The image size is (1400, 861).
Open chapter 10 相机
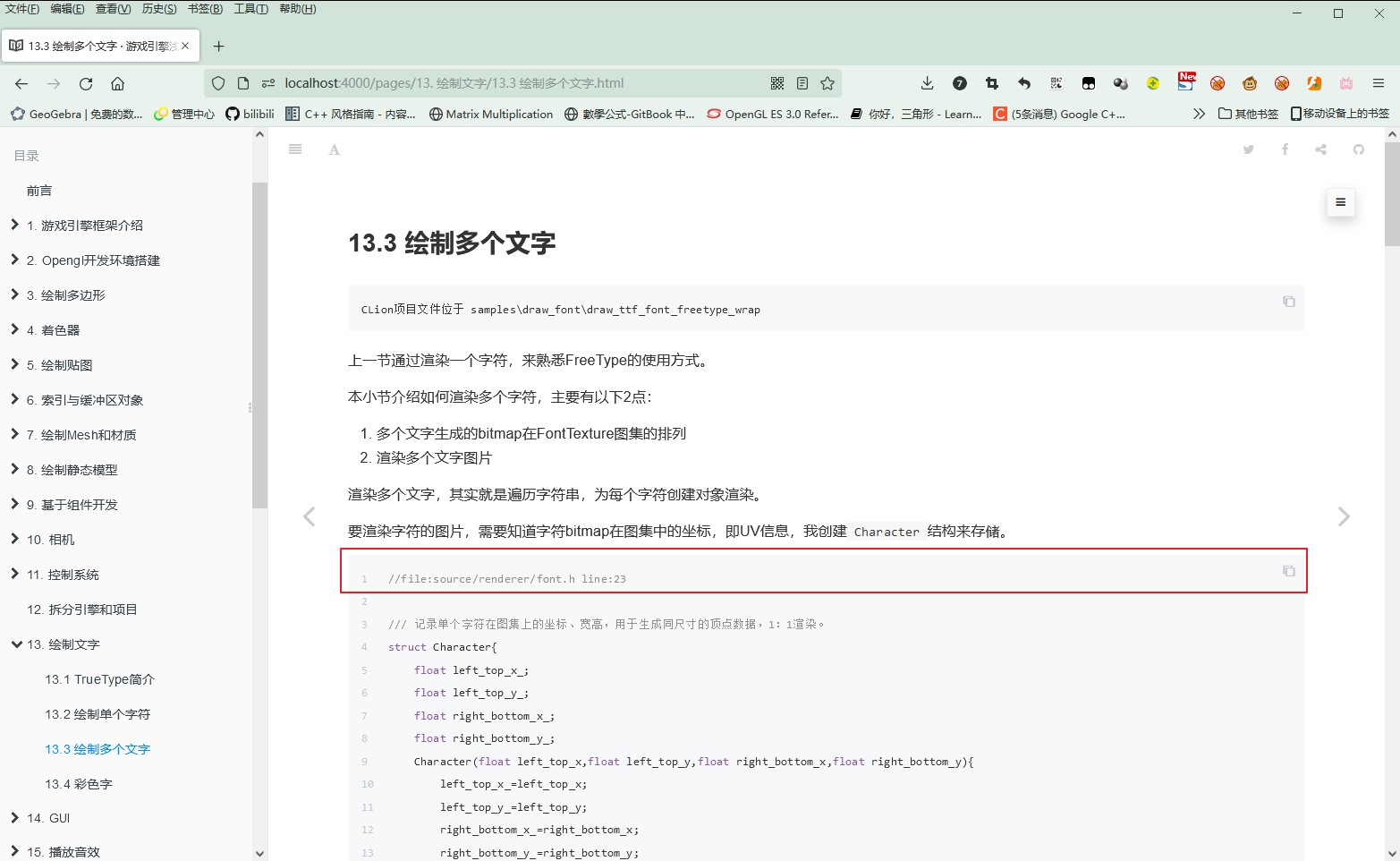(51, 540)
